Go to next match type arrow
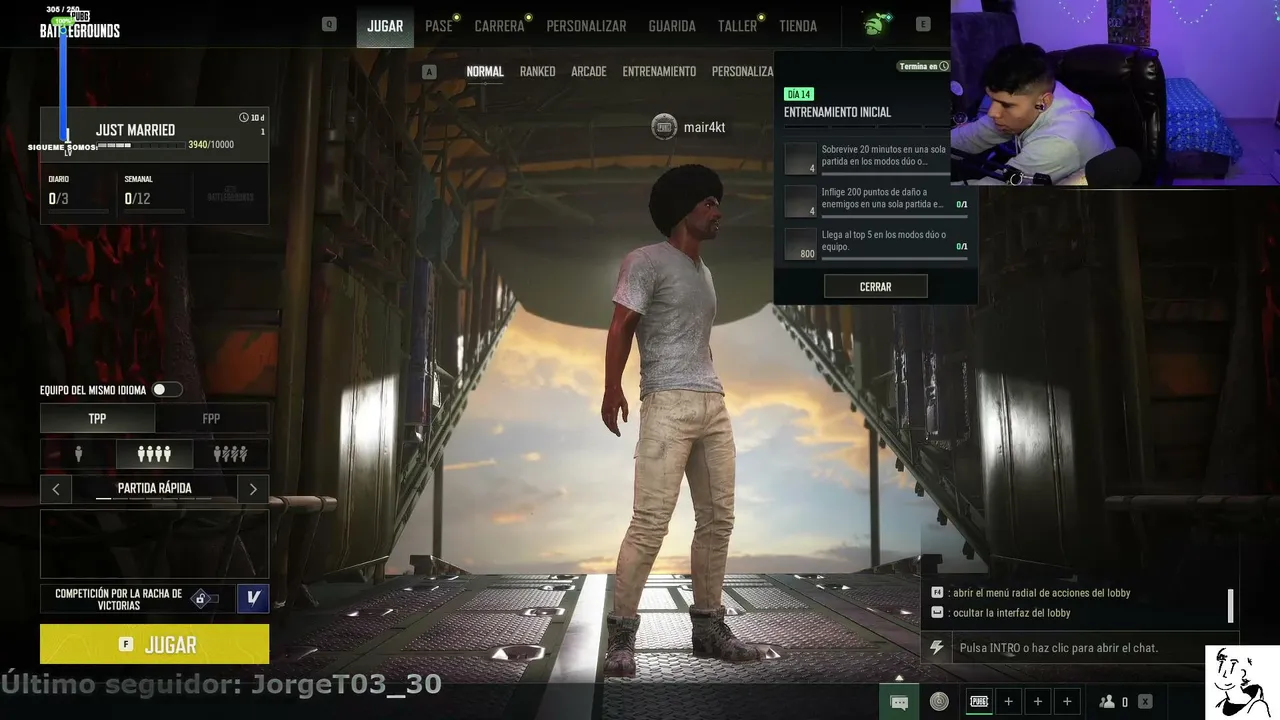Screen dimensions: 1280x720 coord(253,489)
